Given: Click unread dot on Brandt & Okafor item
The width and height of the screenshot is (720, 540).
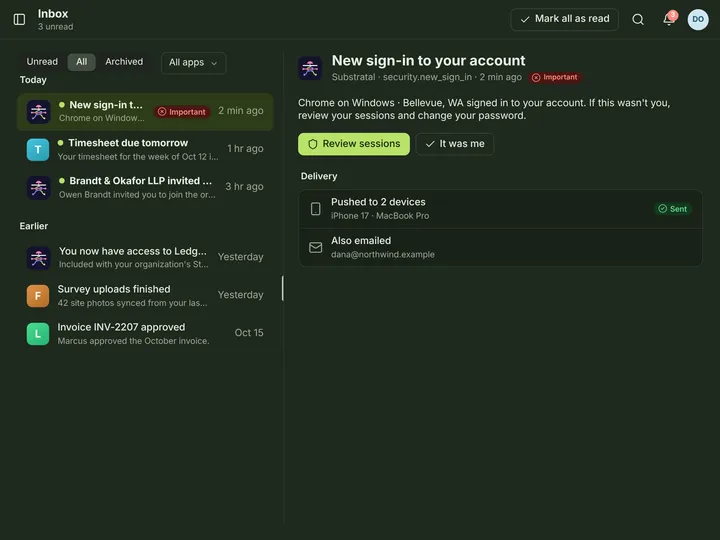Looking at the screenshot, I should point(62,181).
